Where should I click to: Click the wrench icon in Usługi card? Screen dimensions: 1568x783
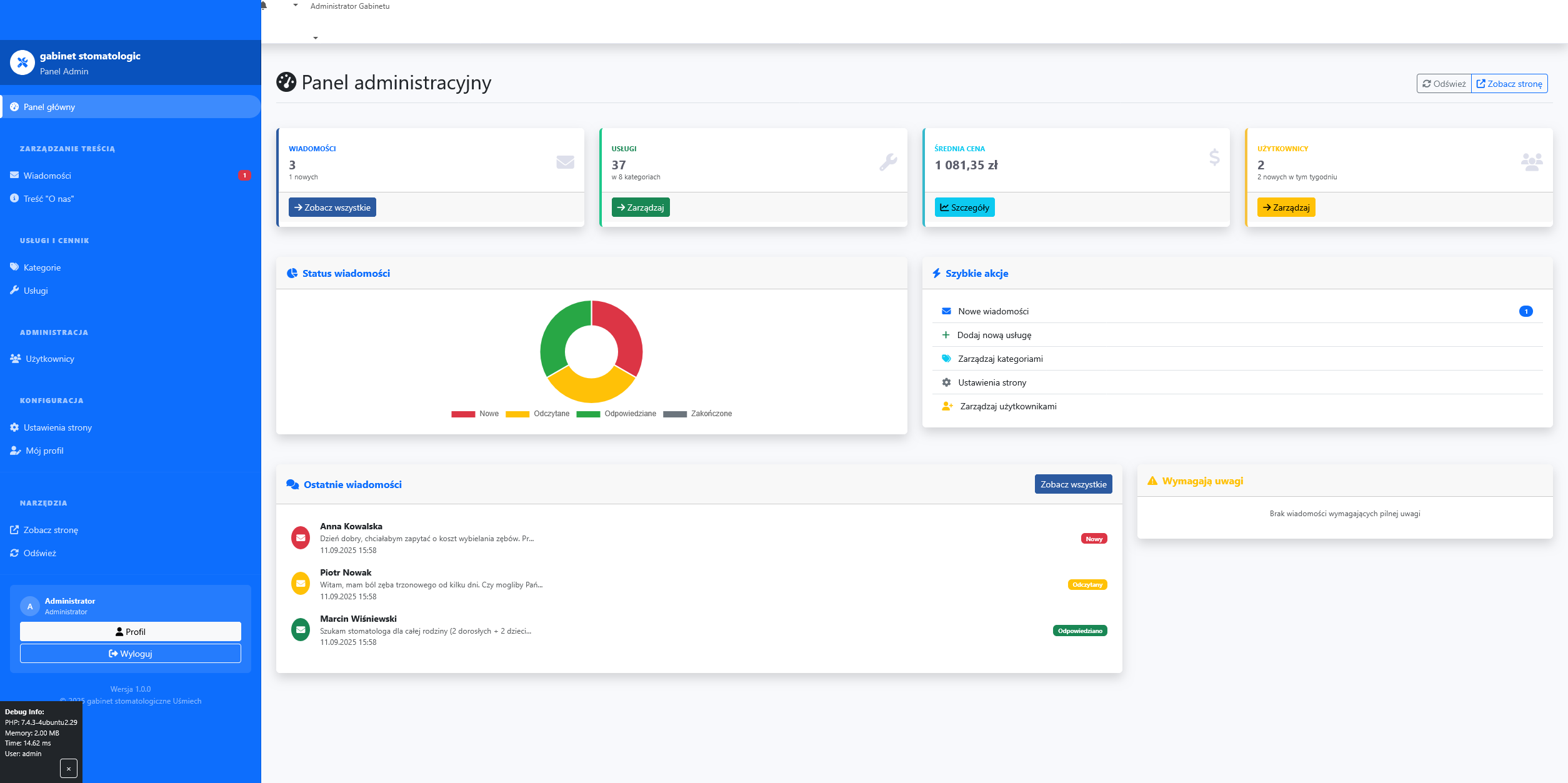[x=888, y=162]
